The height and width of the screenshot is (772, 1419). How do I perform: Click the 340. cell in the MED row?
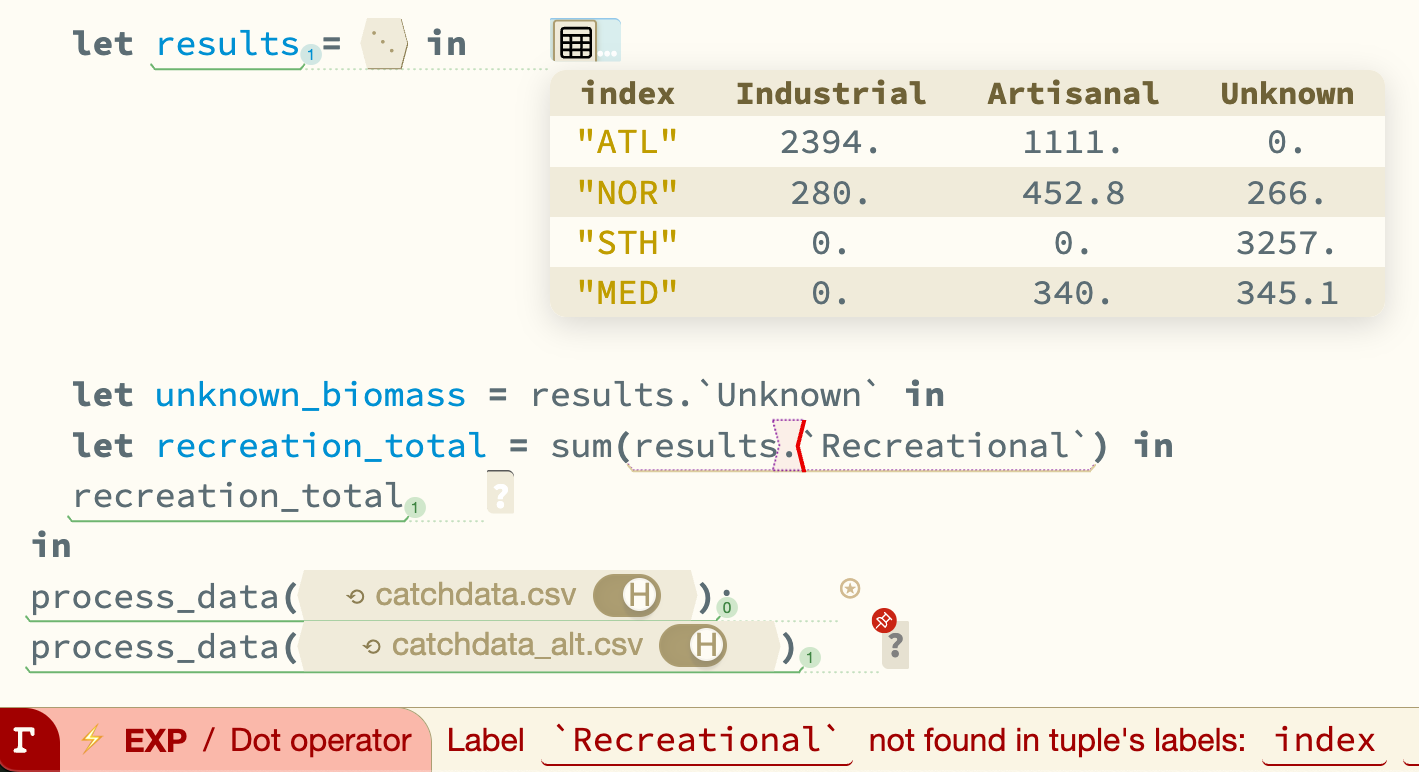tap(1073, 292)
